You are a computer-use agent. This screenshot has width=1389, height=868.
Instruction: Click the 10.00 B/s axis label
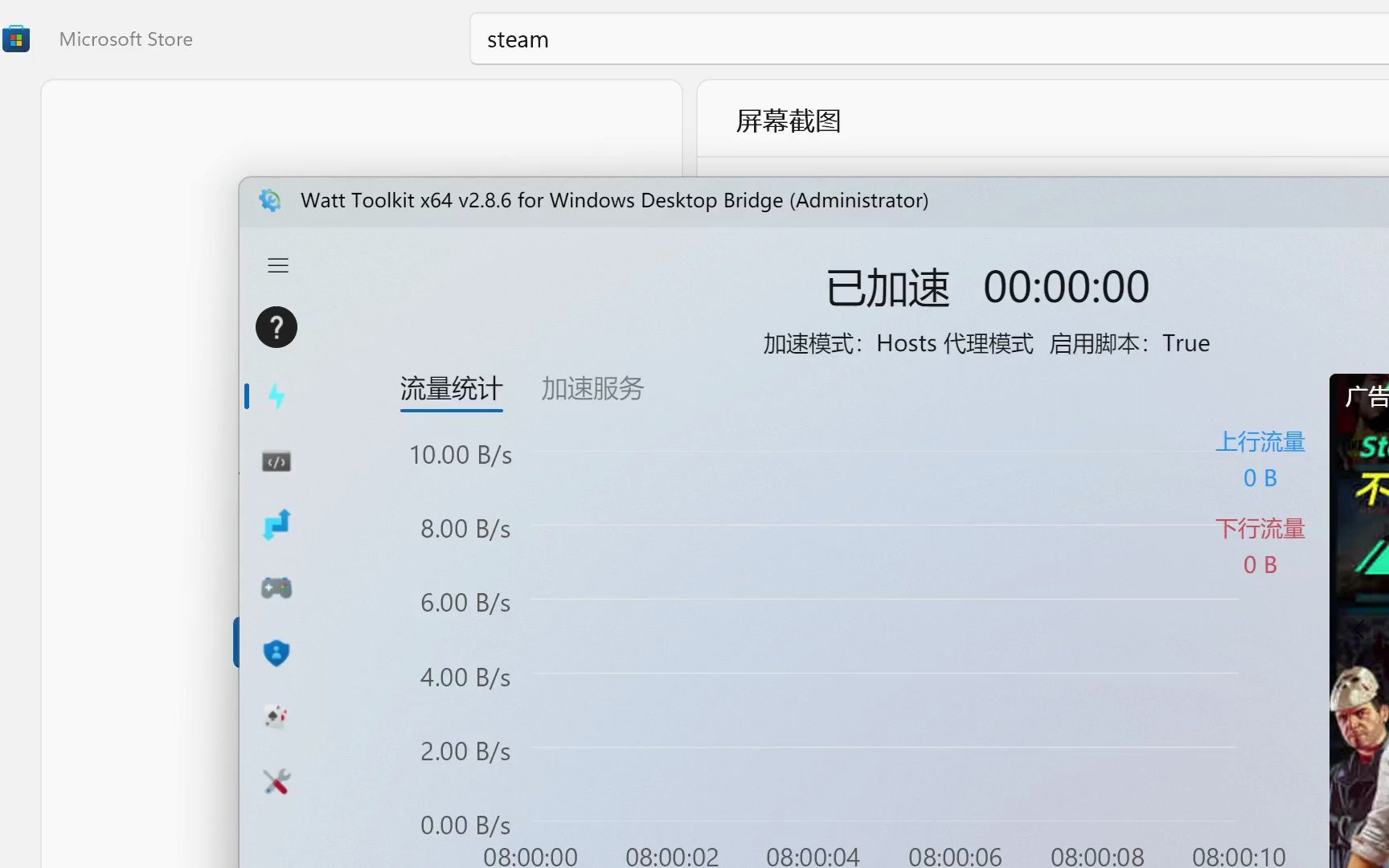click(461, 455)
